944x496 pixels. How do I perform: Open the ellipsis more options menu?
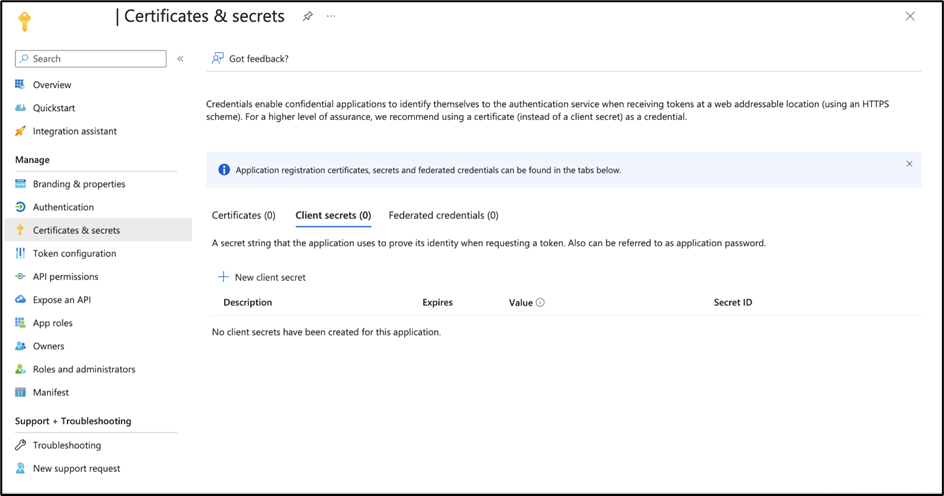pyautogui.click(x=331, y=16)
